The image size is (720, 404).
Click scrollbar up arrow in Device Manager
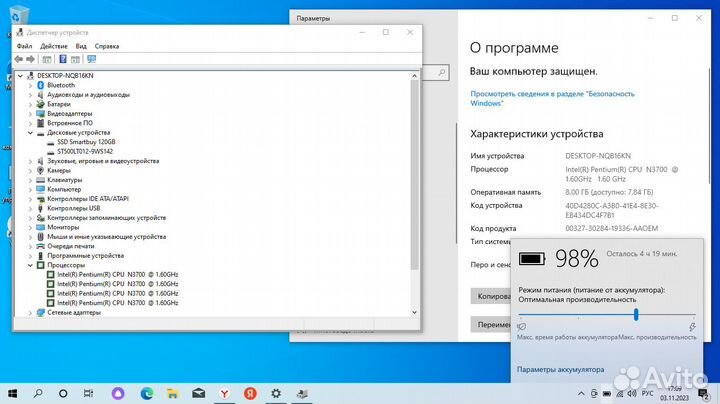(x=414, y=76)
